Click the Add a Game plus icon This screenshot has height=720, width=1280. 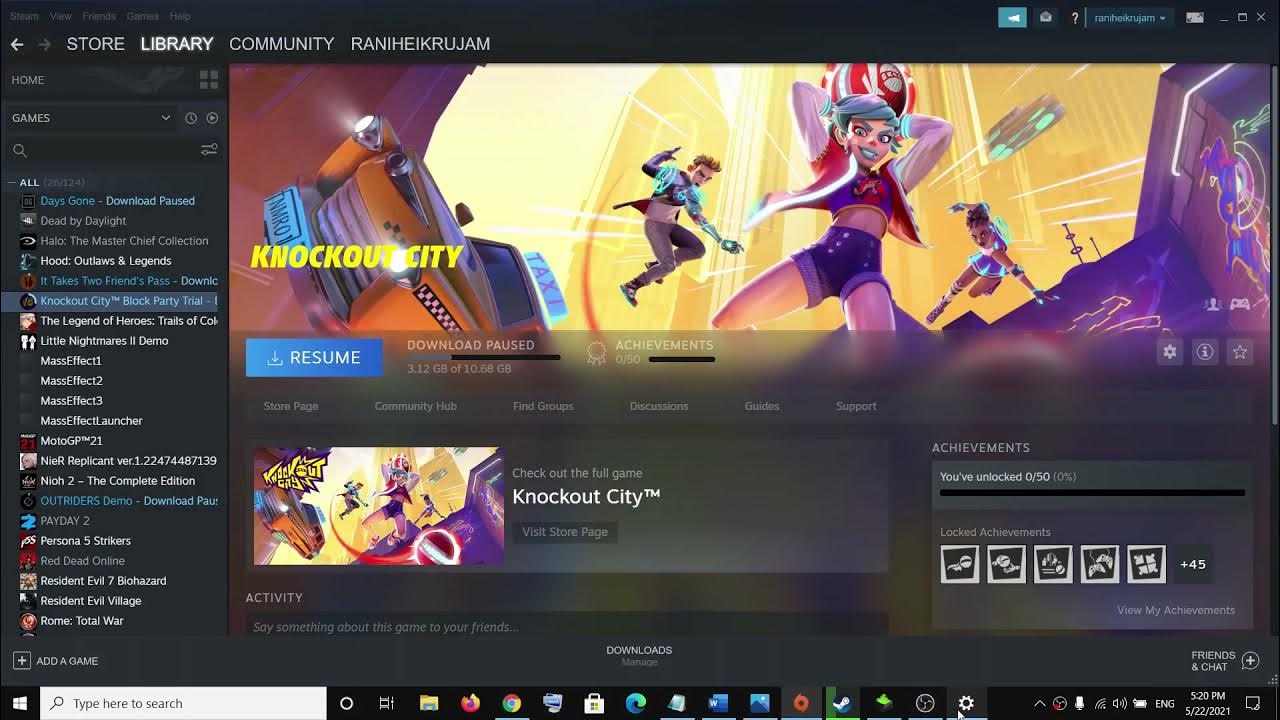click(21, 661)
